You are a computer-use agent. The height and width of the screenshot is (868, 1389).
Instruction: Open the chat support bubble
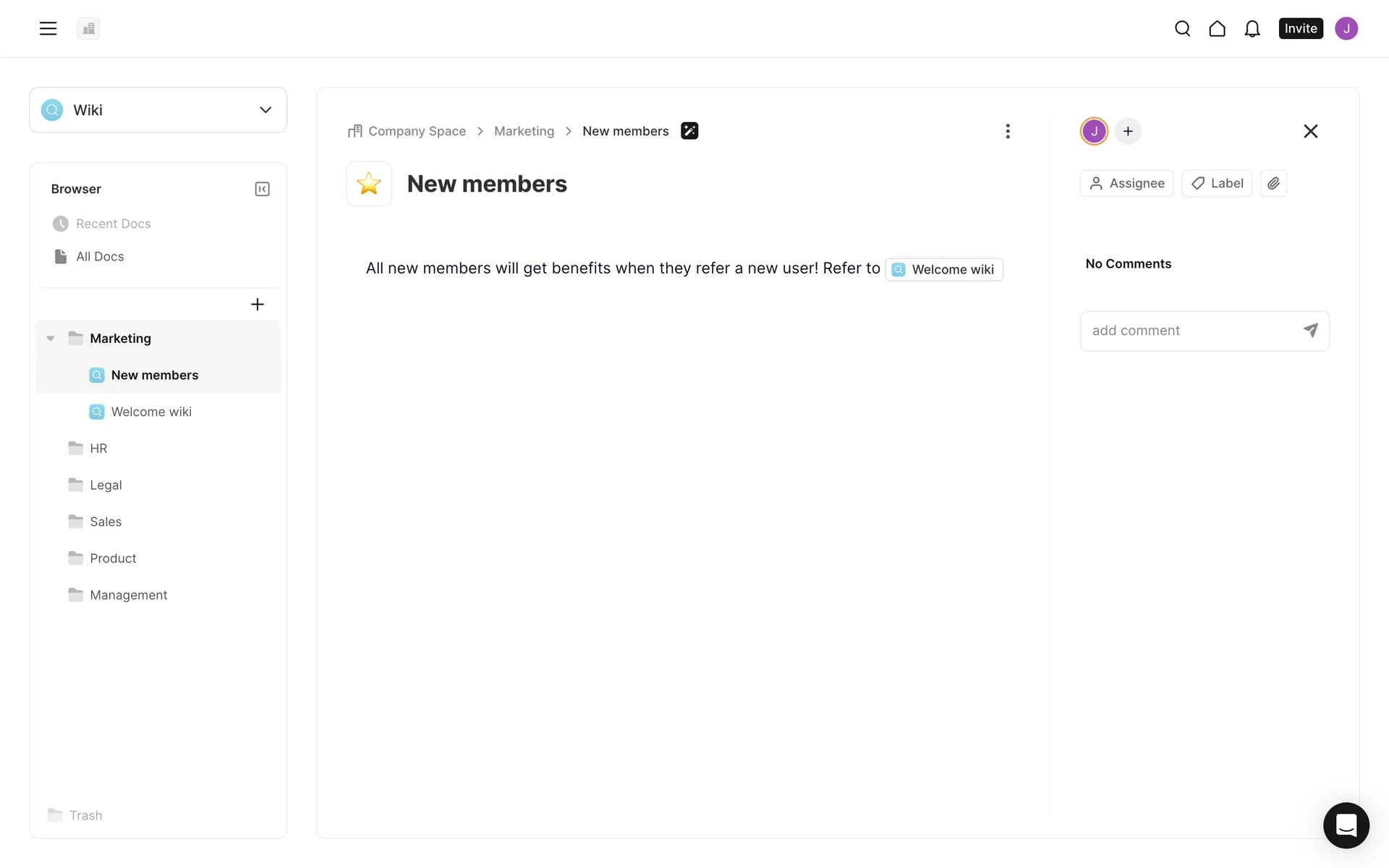(x=1346, y=825)
